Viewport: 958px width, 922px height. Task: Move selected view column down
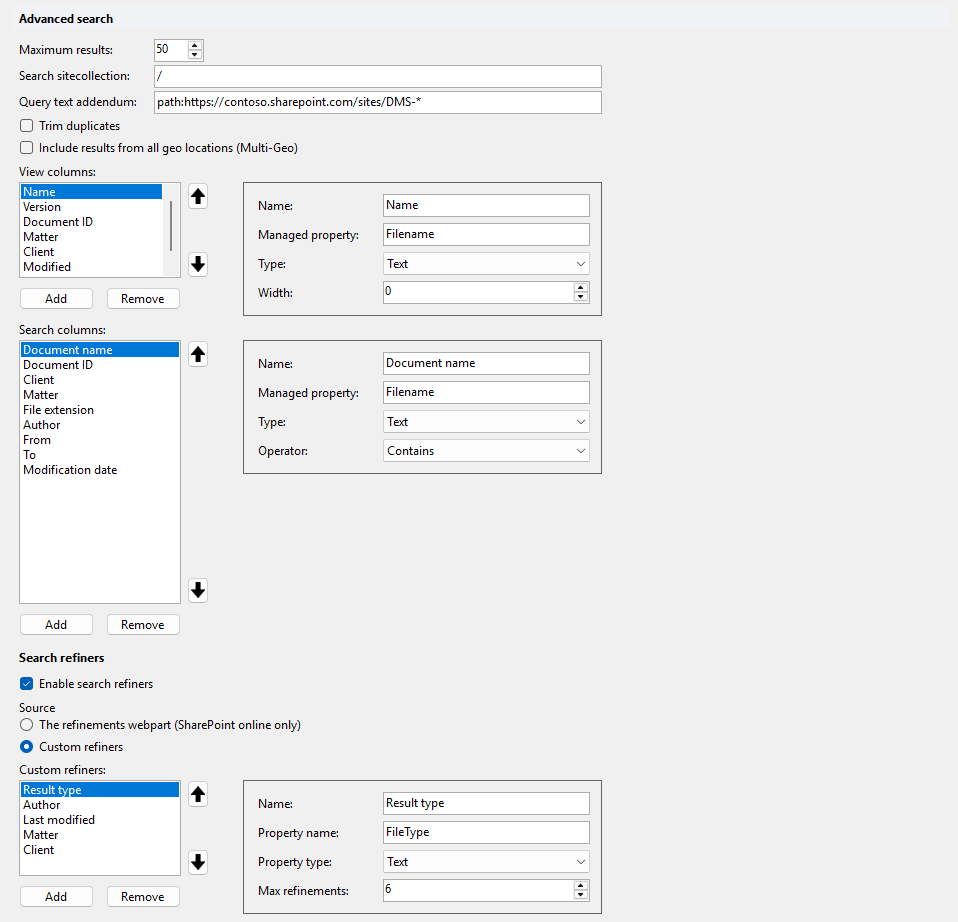pyautogui.click(x=197, y=265)
